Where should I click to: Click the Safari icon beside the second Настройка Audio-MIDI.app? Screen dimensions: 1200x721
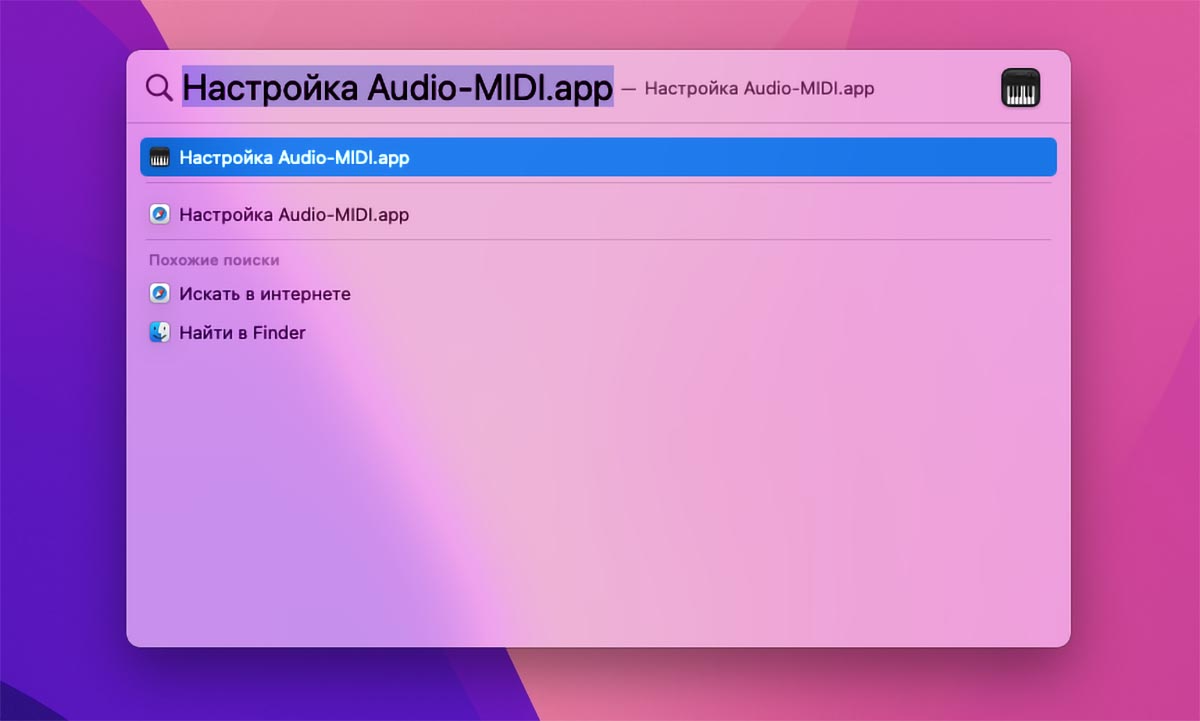pyautogui.click(x=160, y=214)
